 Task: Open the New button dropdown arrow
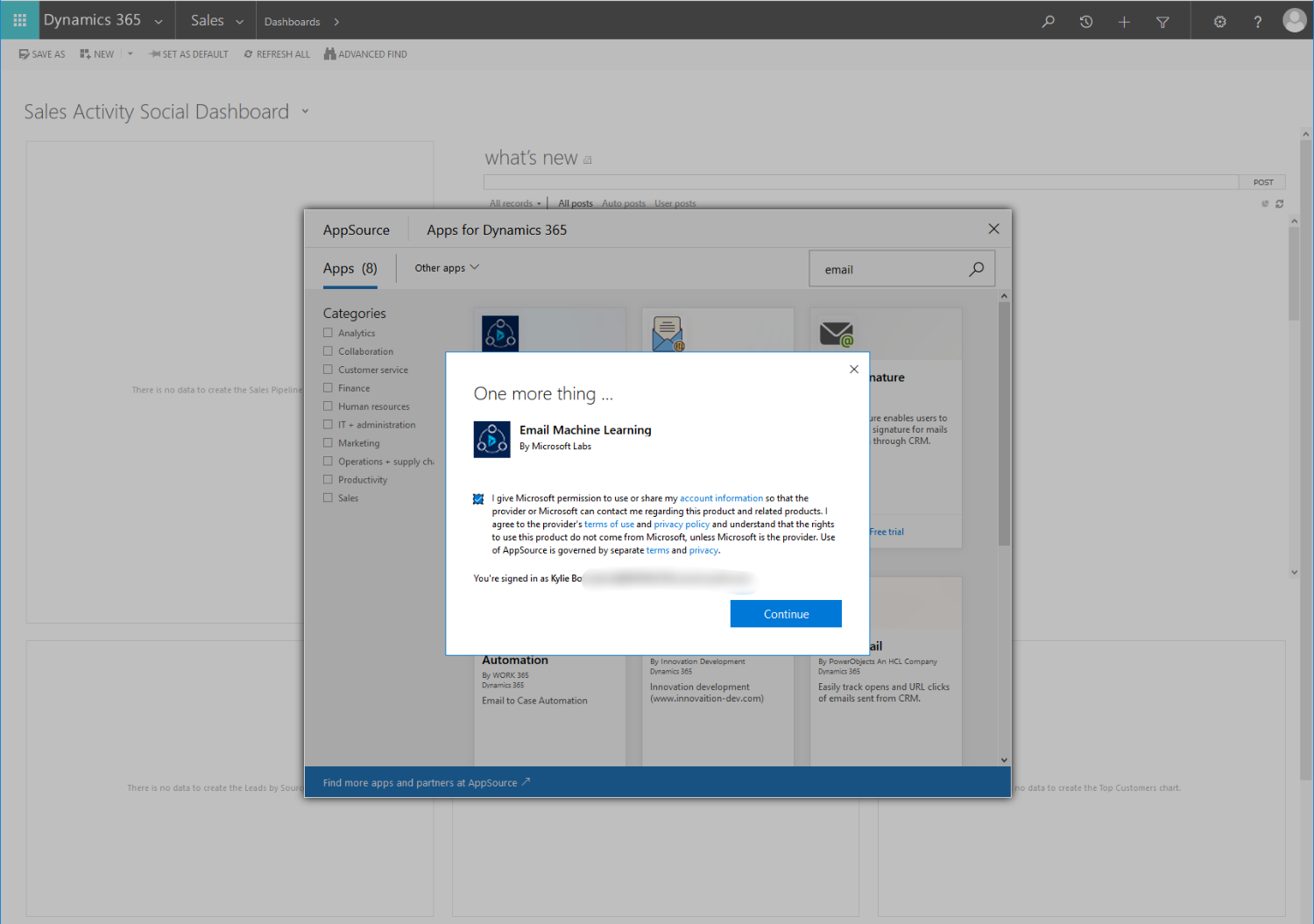tap(130, 54)
